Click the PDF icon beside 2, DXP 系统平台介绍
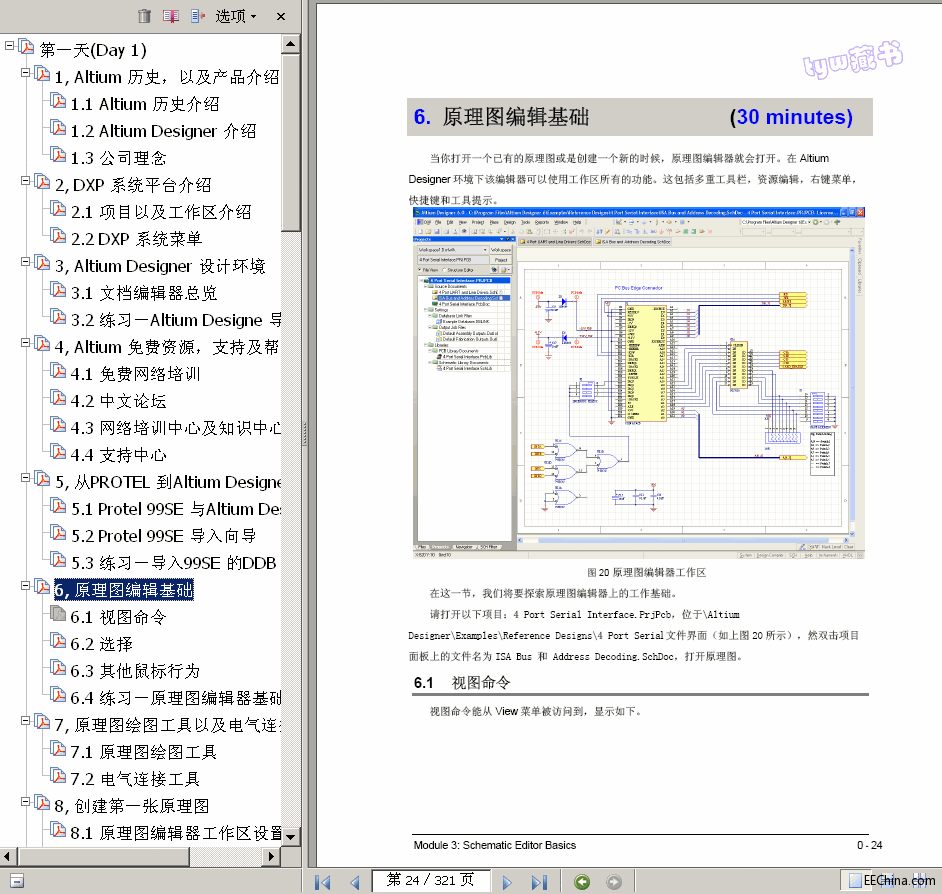Image resolution: width=942 pixels, height=894 pixels. [x=42, y=181]
